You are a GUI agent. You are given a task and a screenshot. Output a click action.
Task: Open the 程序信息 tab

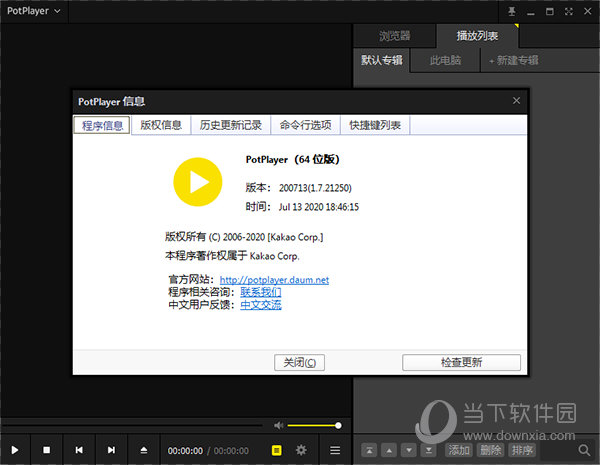pos(102,125)
